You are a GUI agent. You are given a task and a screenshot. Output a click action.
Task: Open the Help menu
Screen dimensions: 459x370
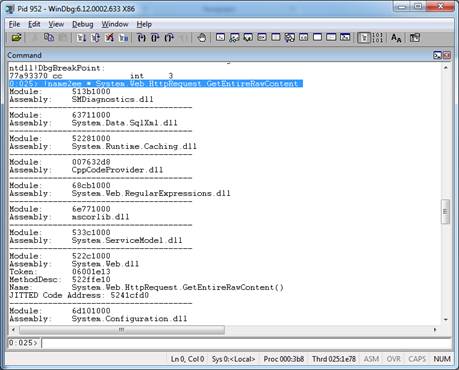tap(144, 24)
